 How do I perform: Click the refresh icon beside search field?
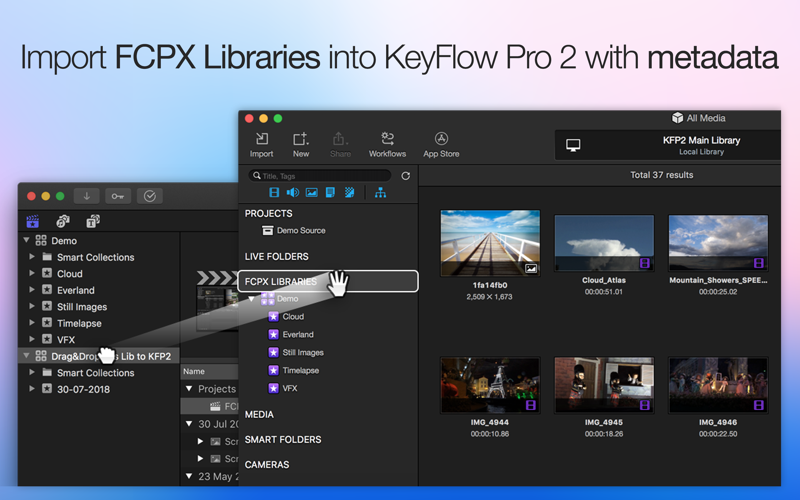point(406,176)
